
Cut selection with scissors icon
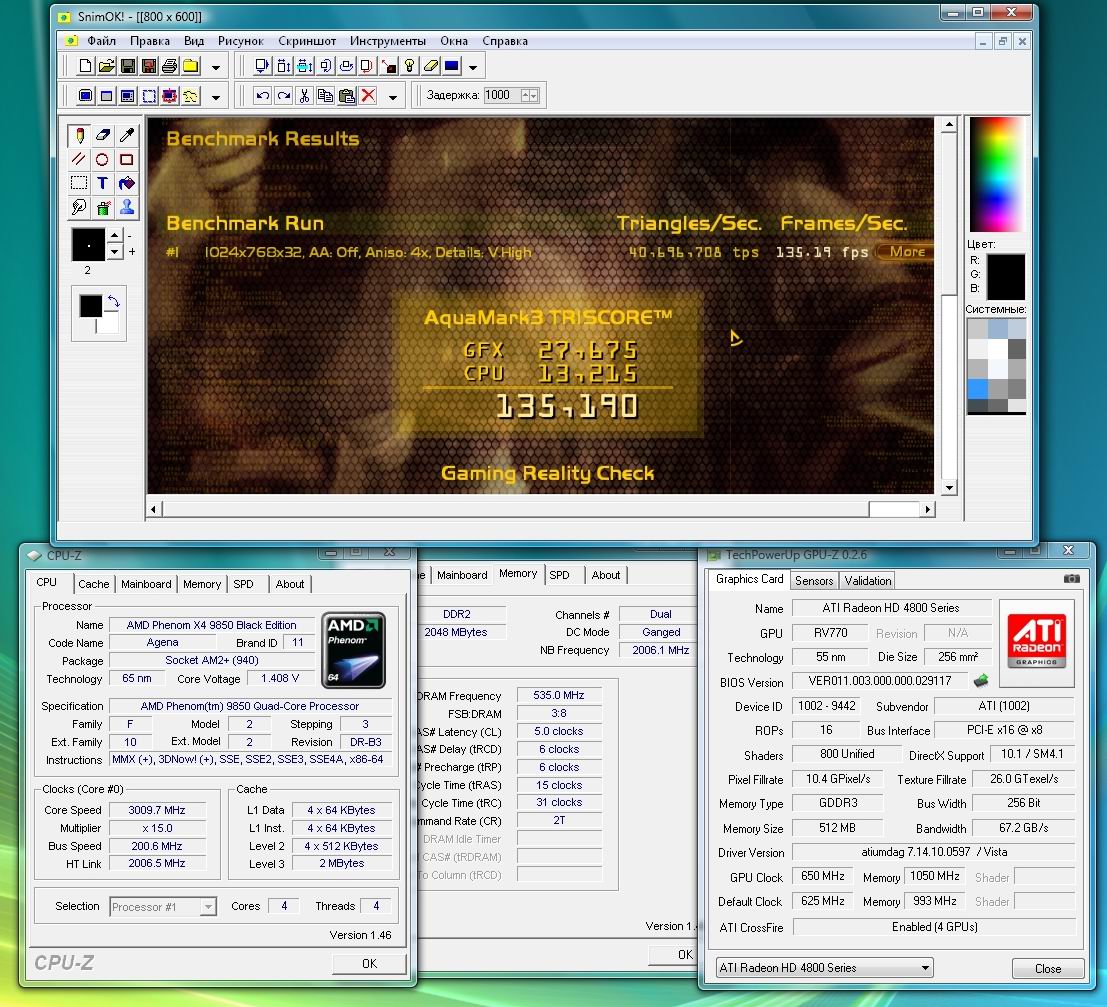pyautogui.click(x=304, y=96)
